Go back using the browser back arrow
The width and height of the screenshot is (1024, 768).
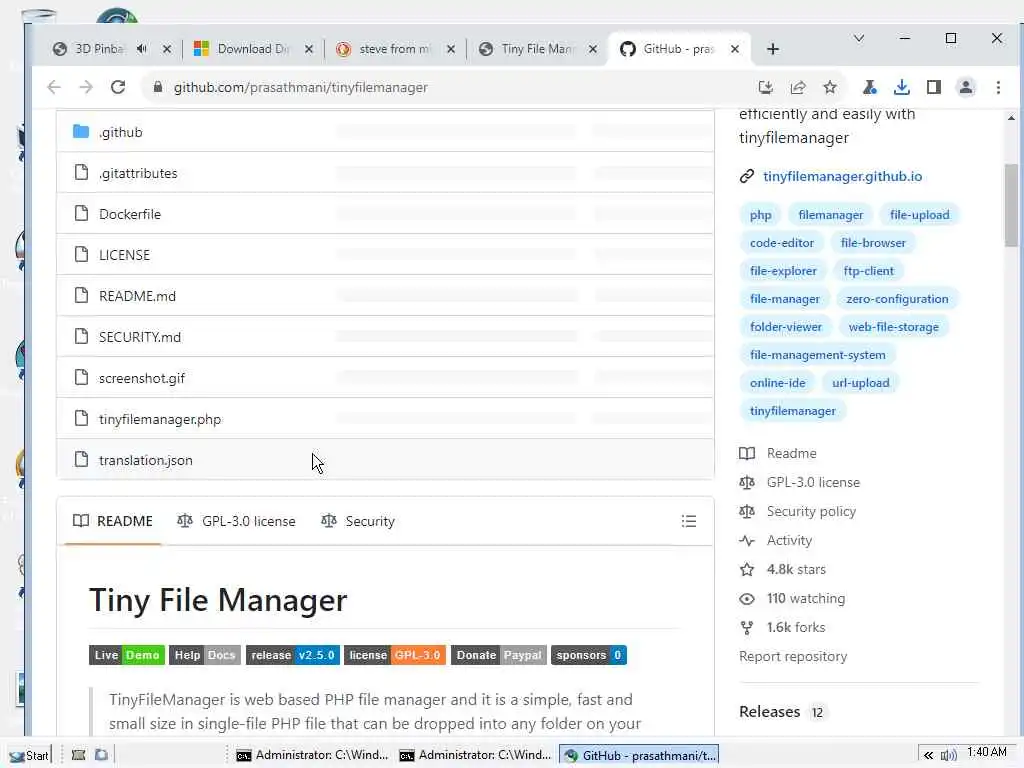tap(54, 87)
